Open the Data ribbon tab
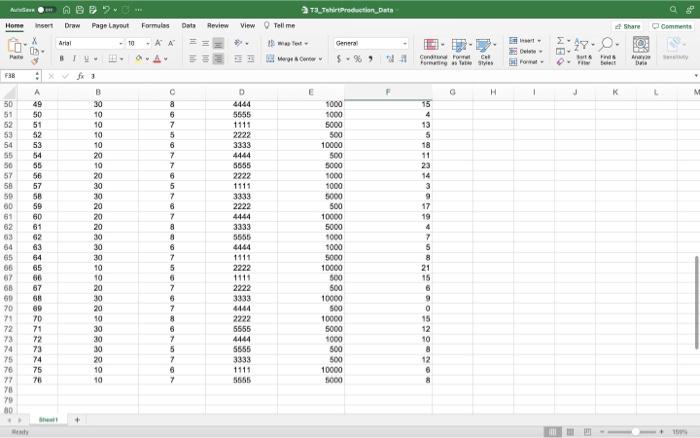700x438 pixels. click(x=188, y=25)
